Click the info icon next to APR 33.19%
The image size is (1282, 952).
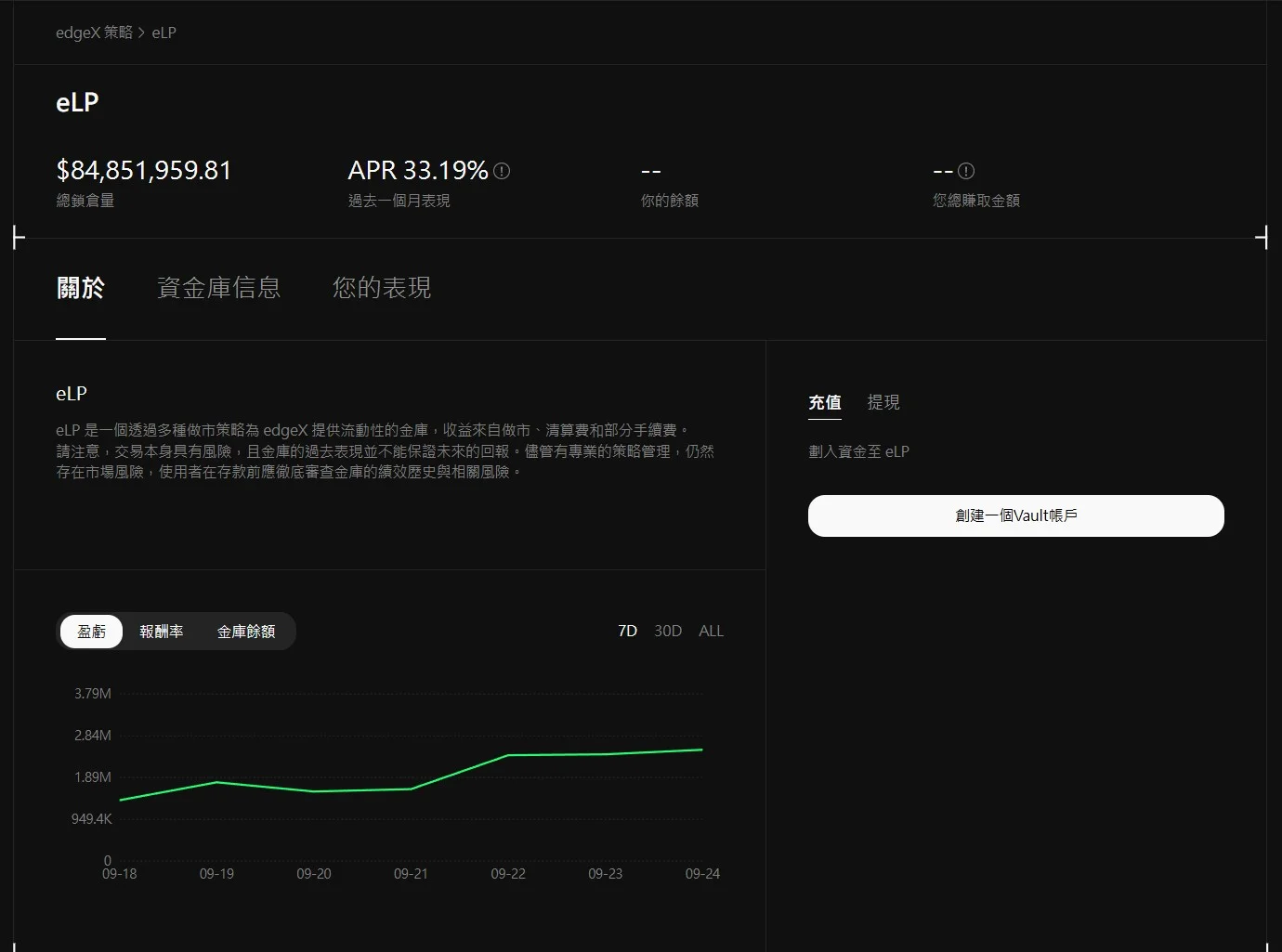(502, 170)
